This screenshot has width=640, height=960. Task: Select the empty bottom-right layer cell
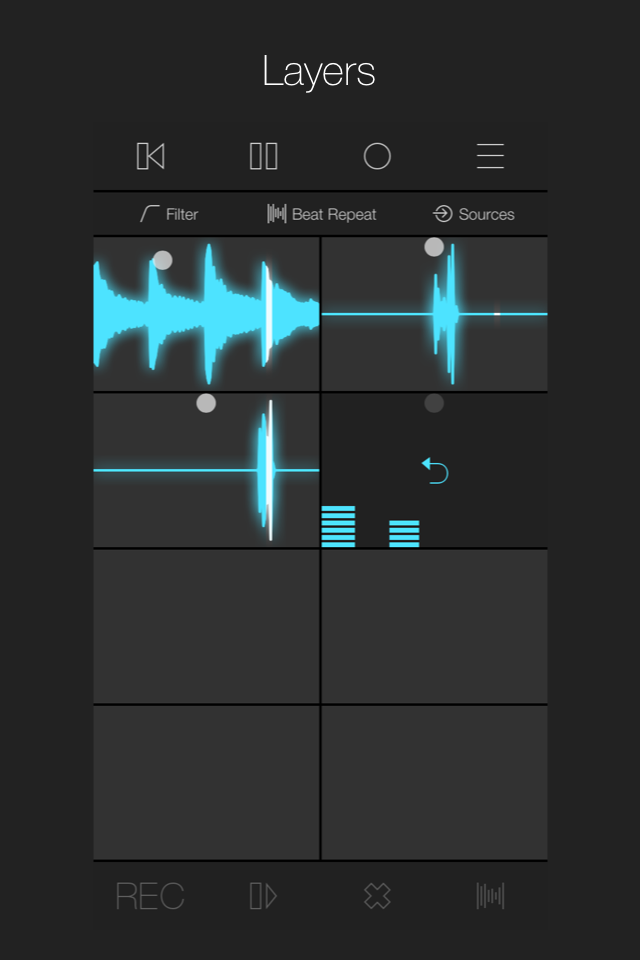click(434, 783)
